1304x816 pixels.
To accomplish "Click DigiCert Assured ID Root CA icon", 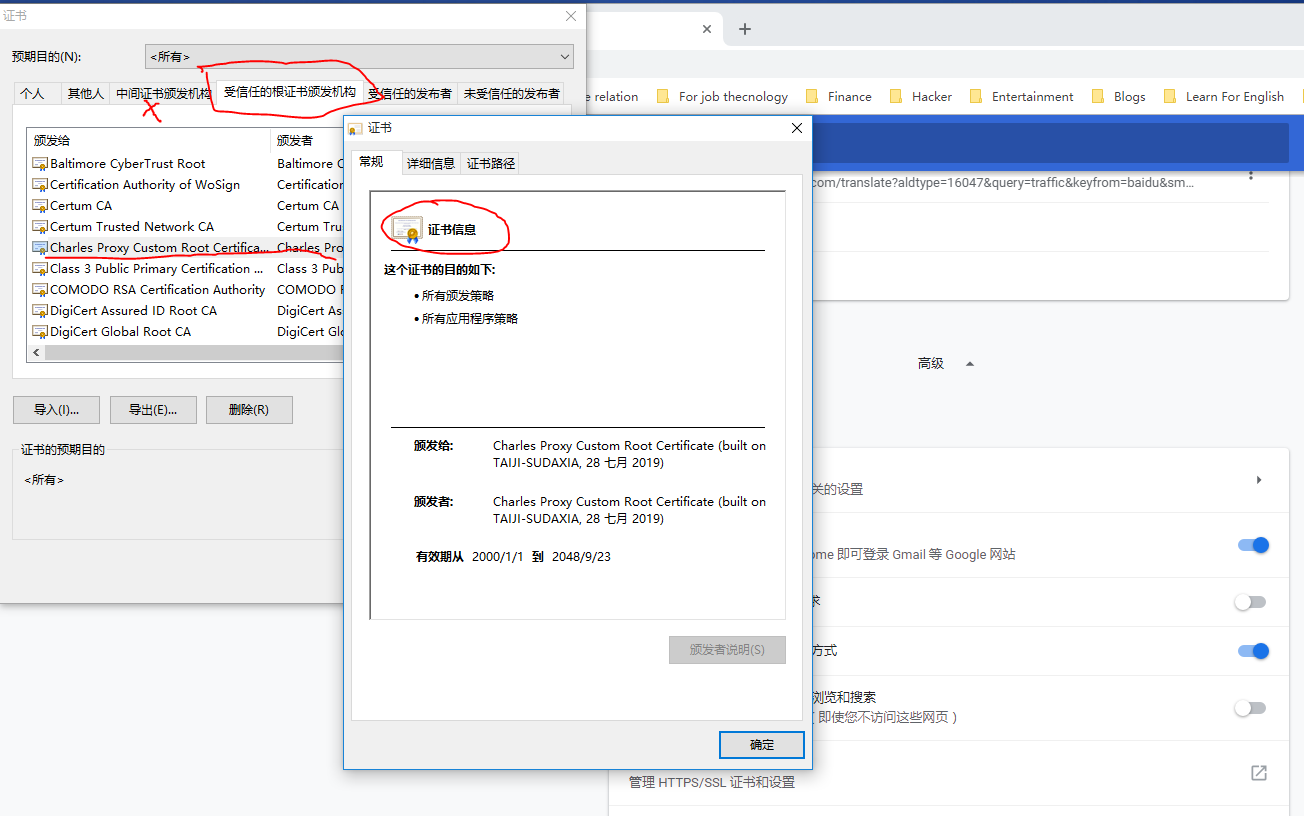I will click(40, 311).
